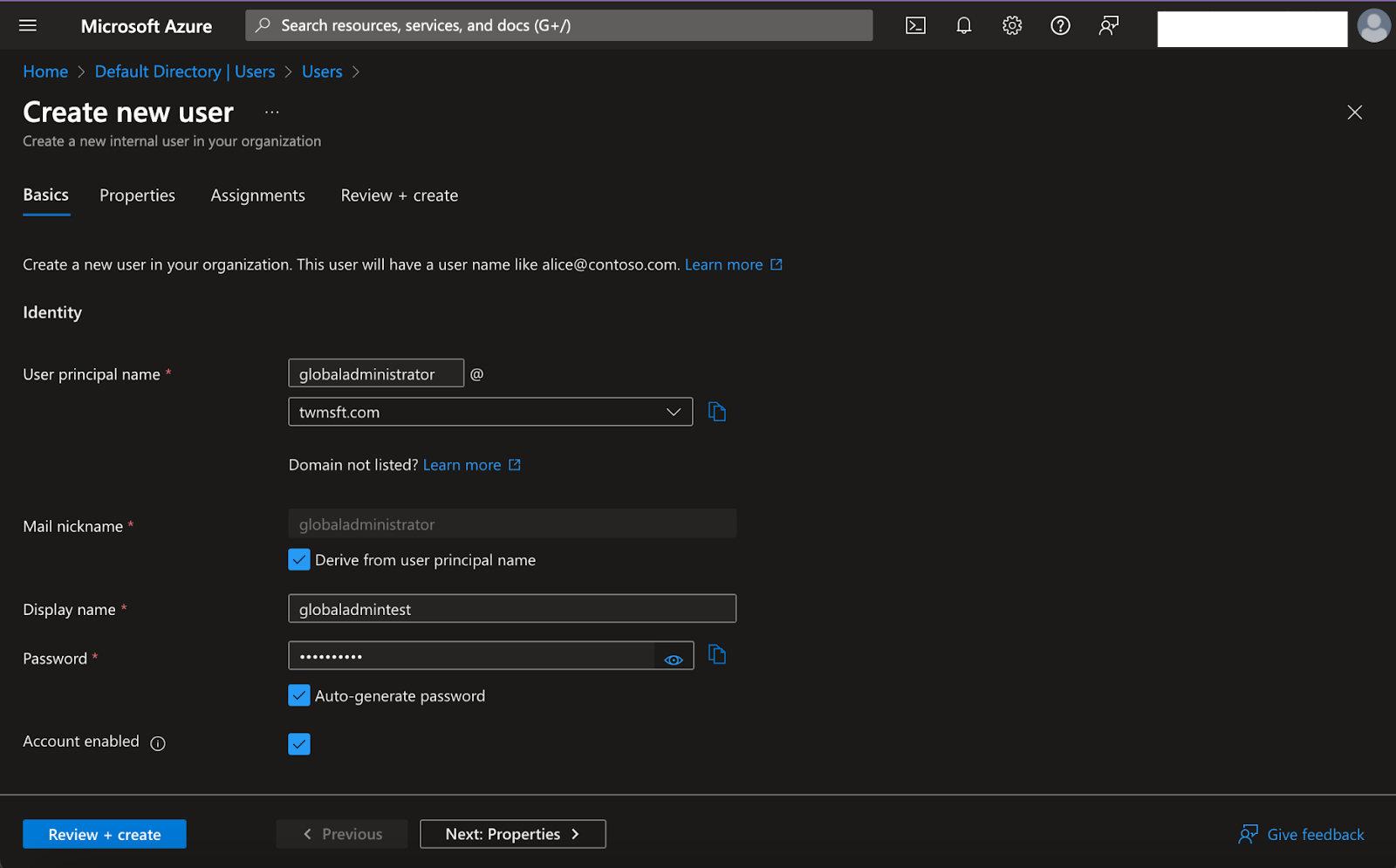This screenshot has width=1396, height=868.
Task: Click the Previous button
Action: coord(342,834)
